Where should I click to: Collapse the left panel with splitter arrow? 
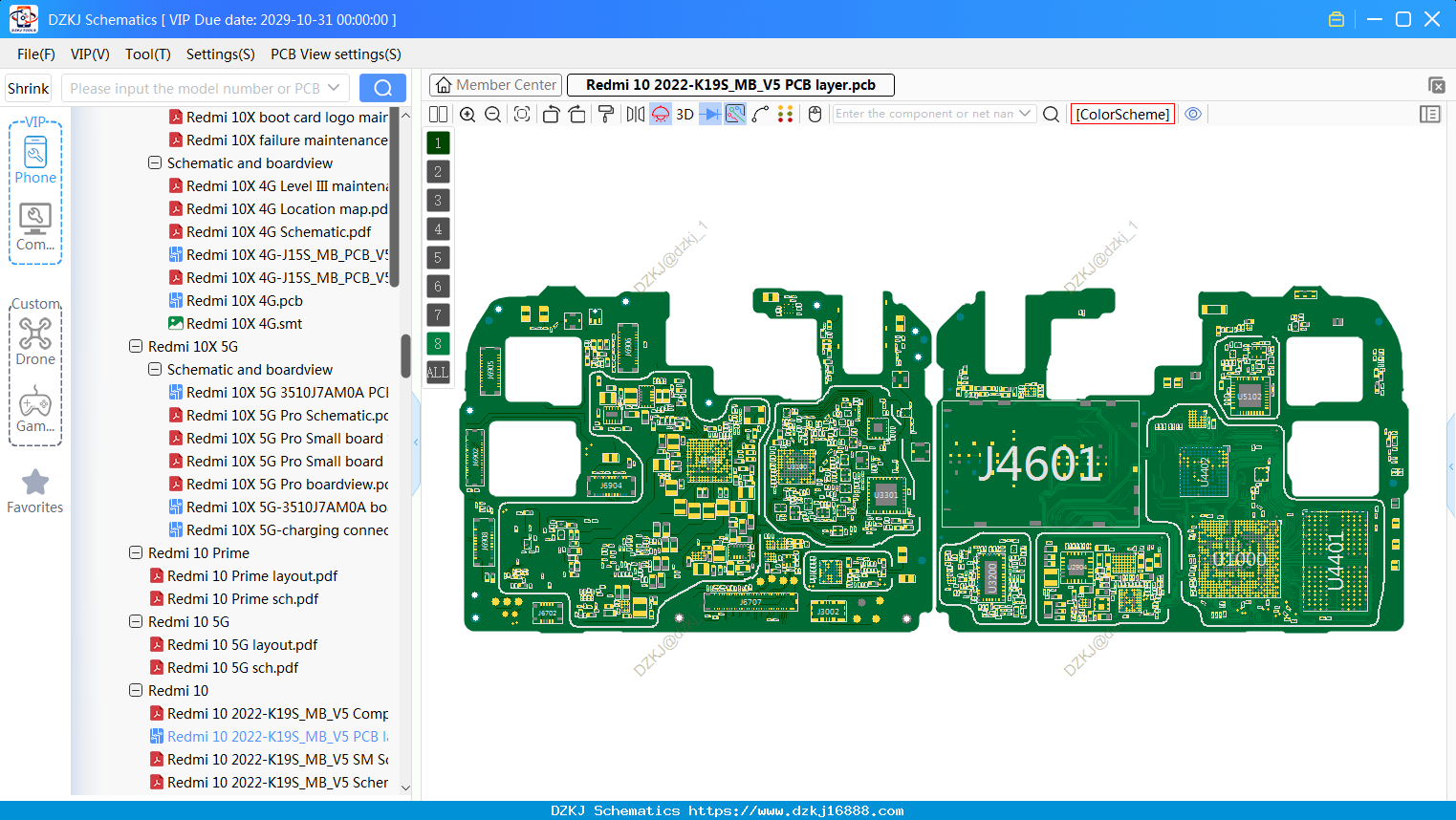[x=416, y=442]
